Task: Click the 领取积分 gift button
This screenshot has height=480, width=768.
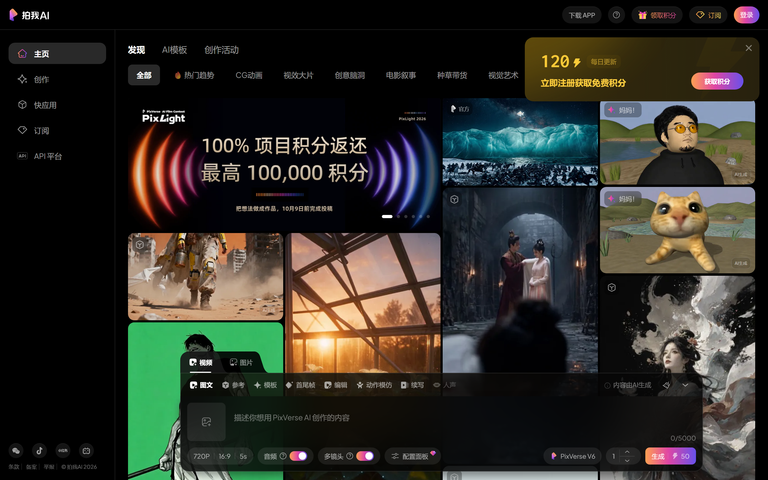Action: pos(657,15)
